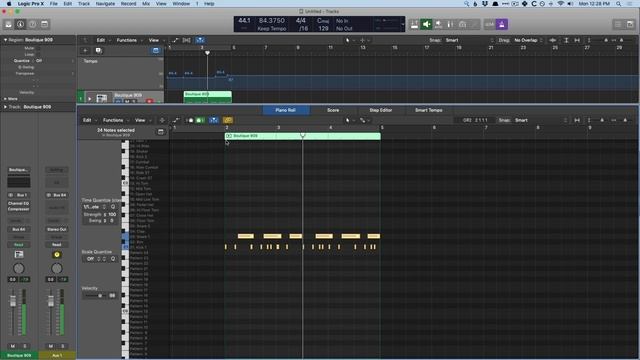Solo the Boutique 909 channel strip

24,346
